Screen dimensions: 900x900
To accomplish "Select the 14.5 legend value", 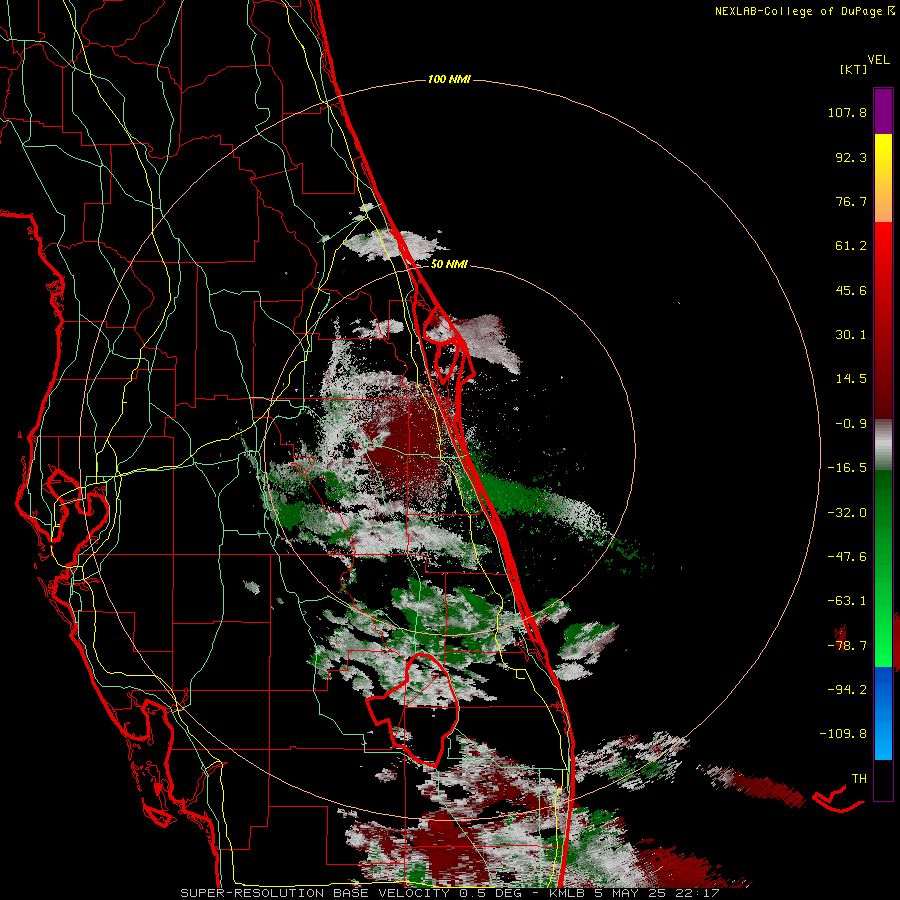I will (x=851, y=379).
